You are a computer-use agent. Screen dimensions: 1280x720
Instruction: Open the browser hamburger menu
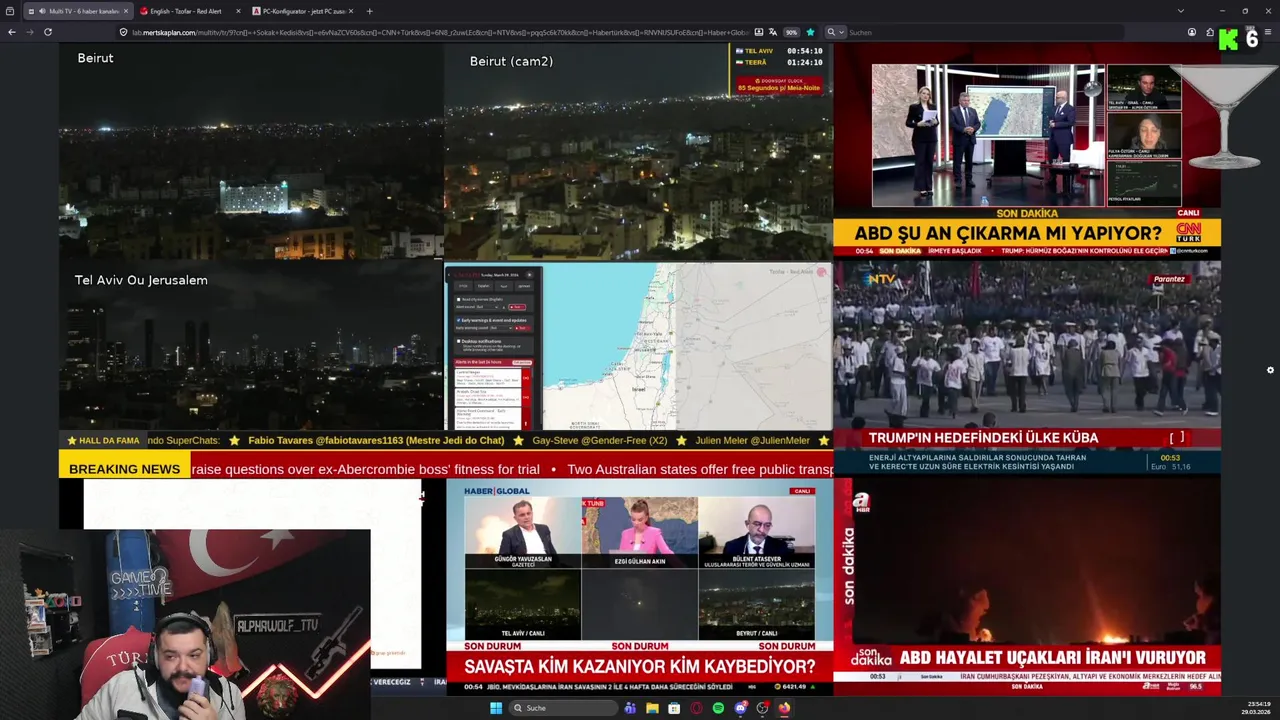[x=1268, y=32]
